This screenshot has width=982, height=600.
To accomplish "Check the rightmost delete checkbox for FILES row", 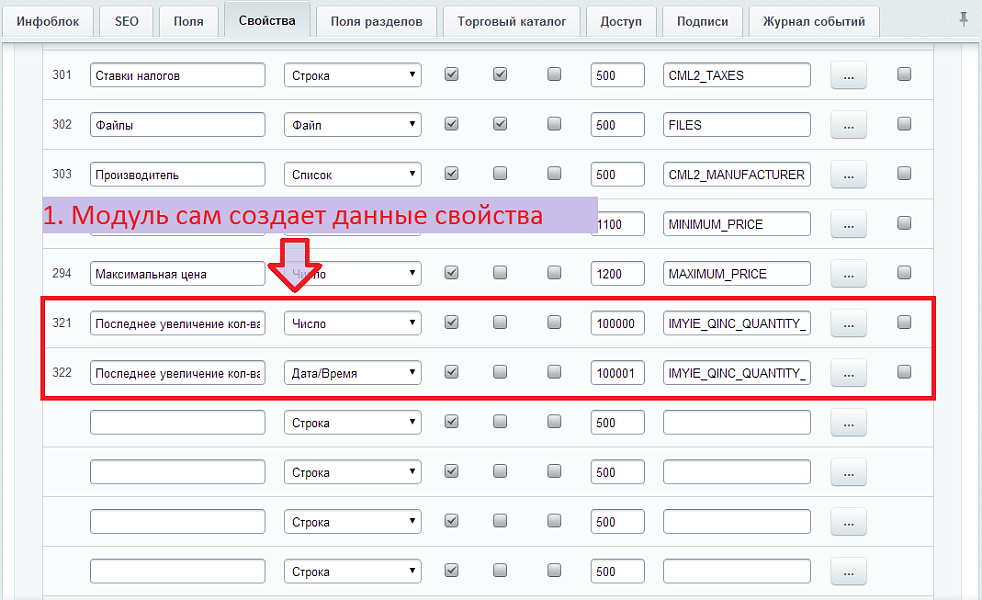I will (x=904, y=124).
